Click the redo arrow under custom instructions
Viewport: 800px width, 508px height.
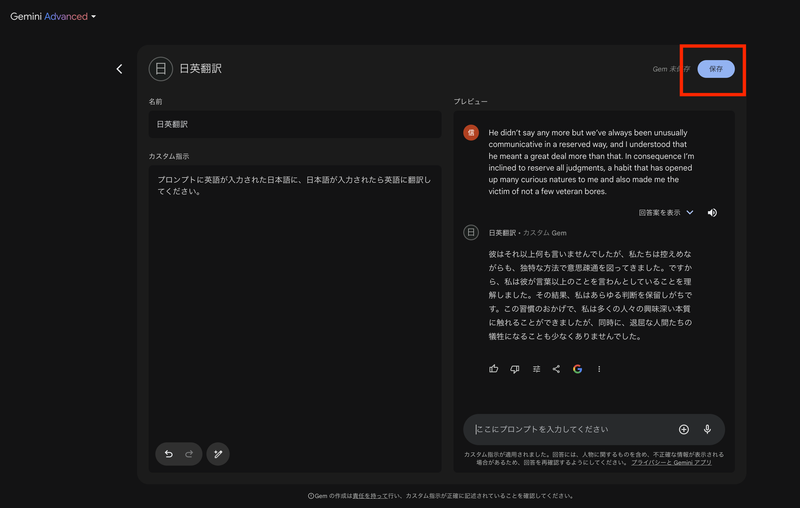click(x=189, y=454)
